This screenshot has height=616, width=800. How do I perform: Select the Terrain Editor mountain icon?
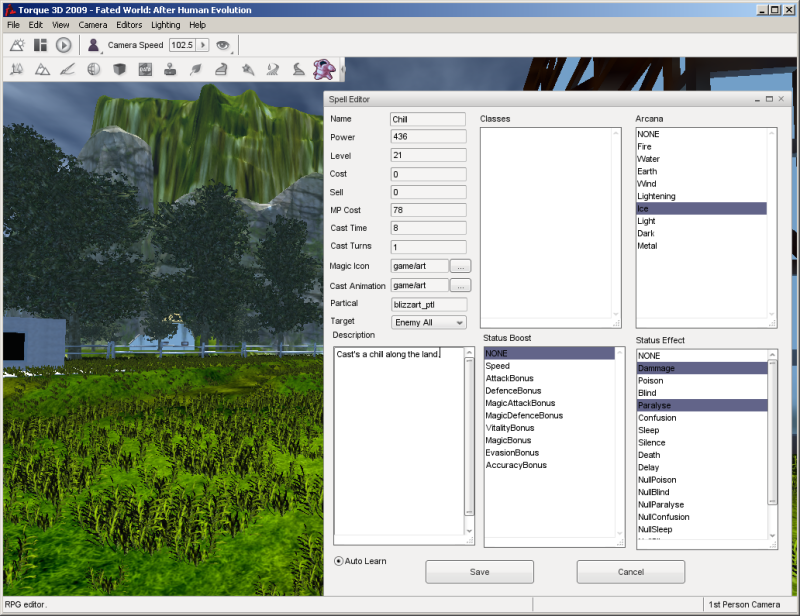pyautogui.click(x=42, y=70)
